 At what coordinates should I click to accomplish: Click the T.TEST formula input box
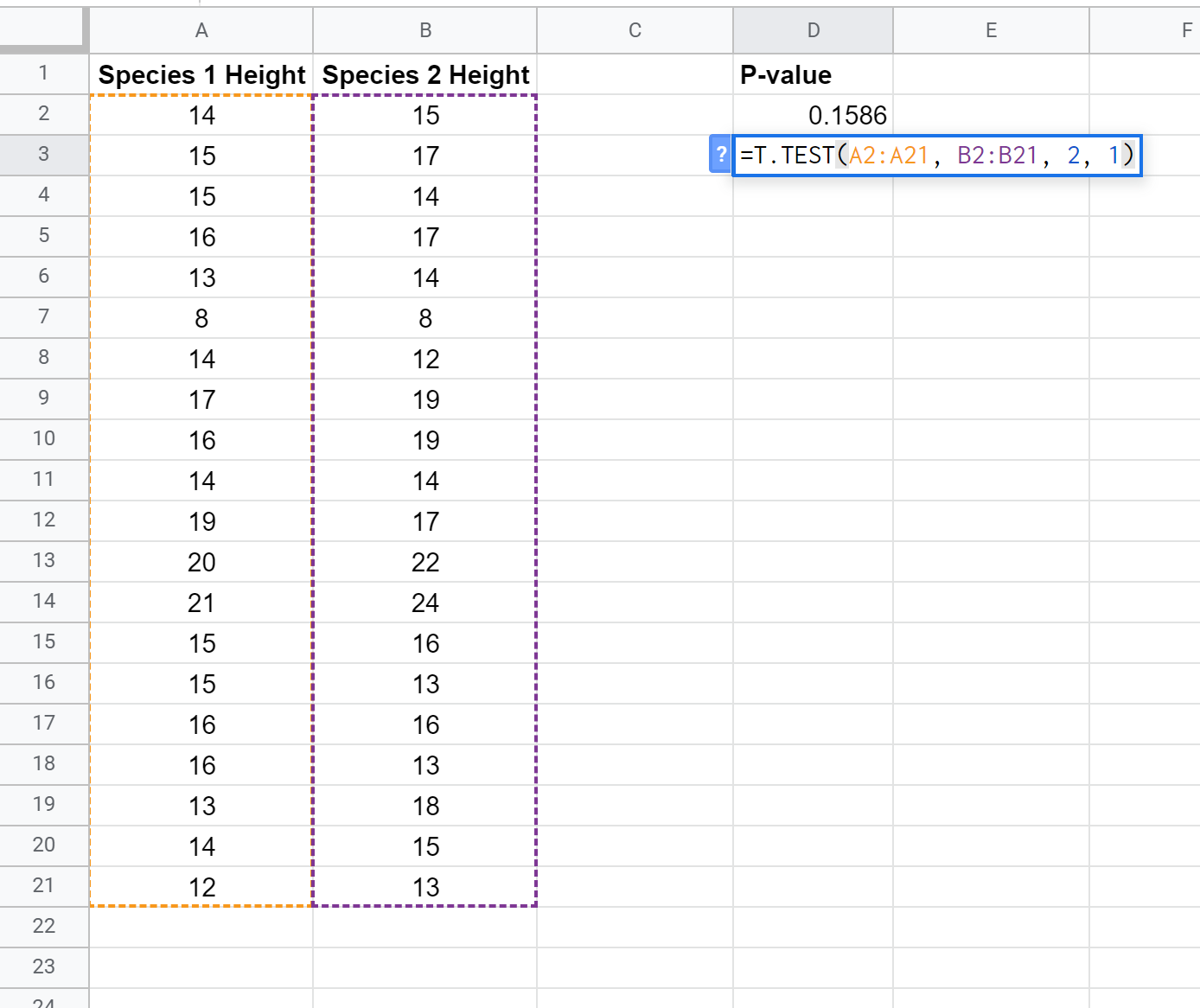(x=937, y=156)
